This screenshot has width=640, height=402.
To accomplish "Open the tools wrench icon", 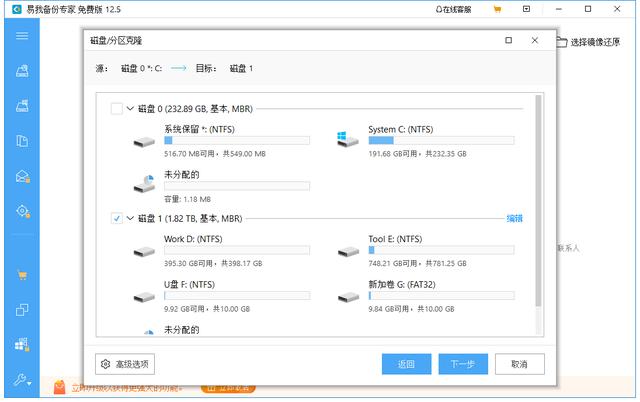I will 22,380.
